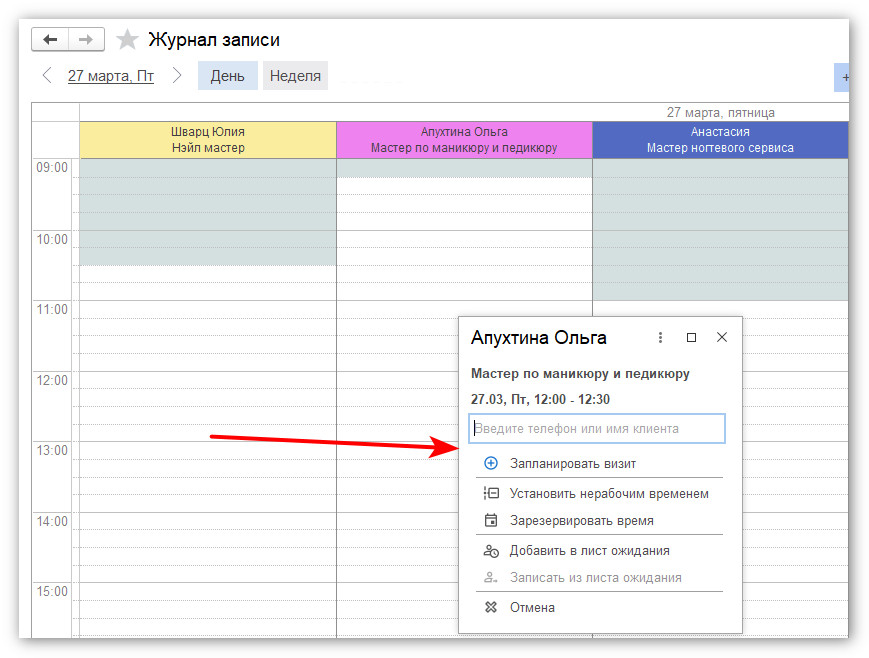Select Анастасия column header
The image size is (869, 658).
(x=720, y=140)
